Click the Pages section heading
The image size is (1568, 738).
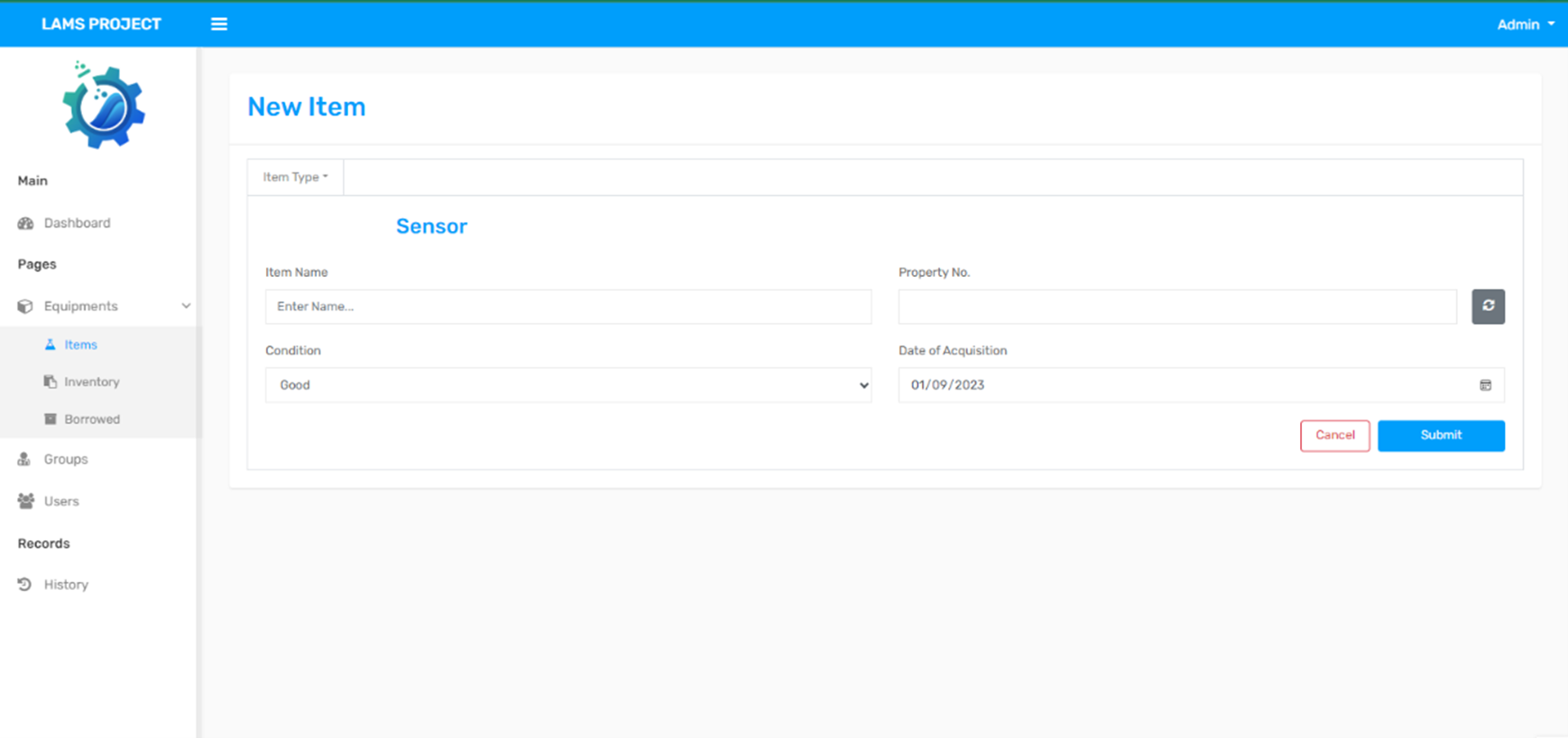point(37,264)
